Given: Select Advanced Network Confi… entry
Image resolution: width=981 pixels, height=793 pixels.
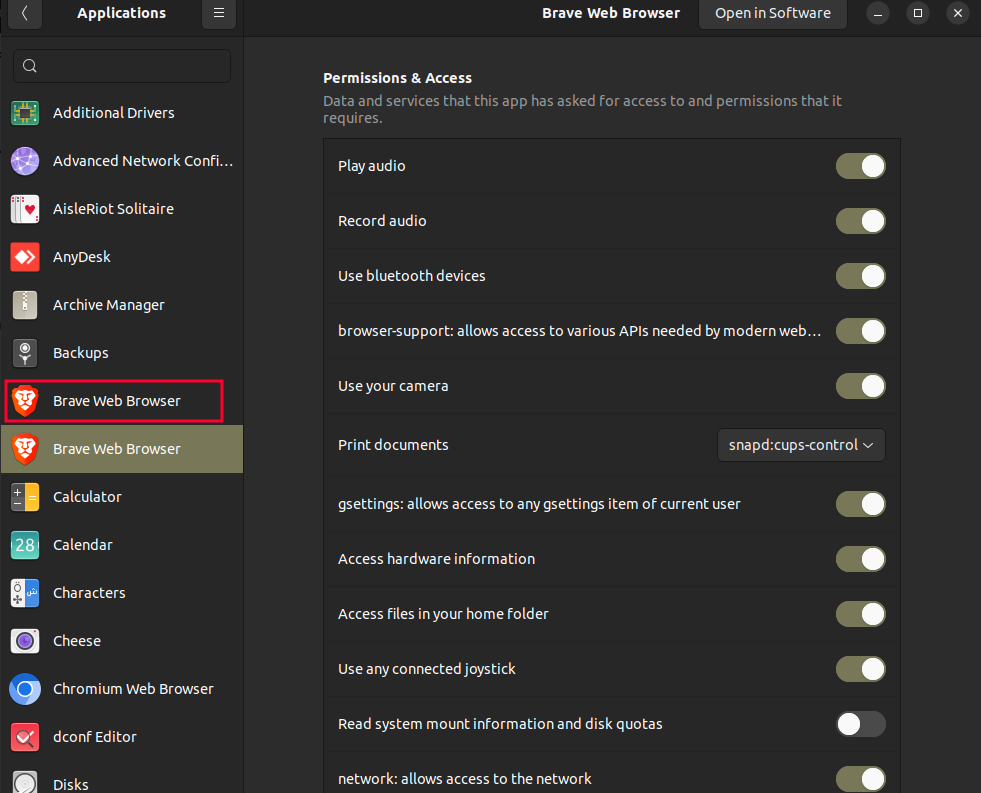Looking at the screenshot, I should [x=122, y=161].
